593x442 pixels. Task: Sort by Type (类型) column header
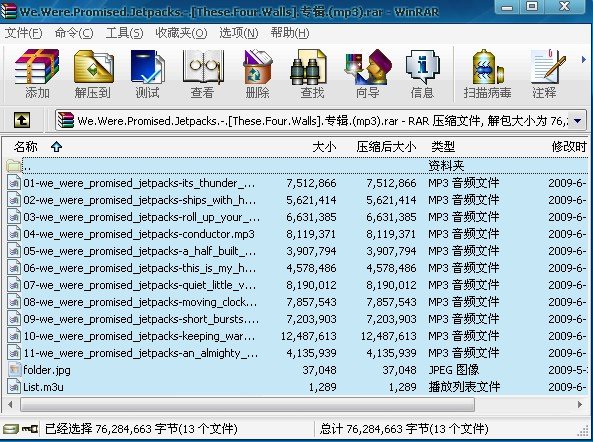pos(443,146)
